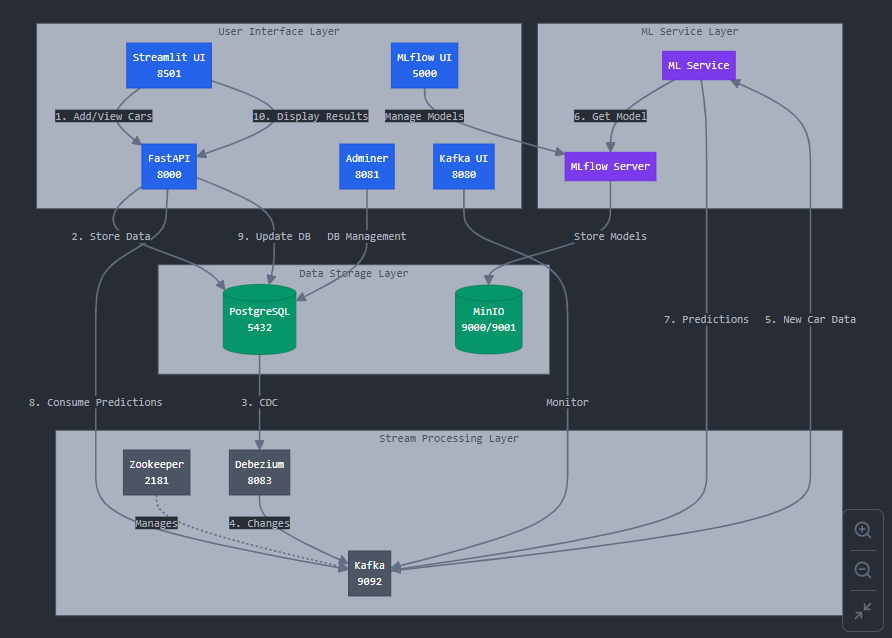Image resolution: width=892 pixels, height=638 pixels.
Task: Select the purple ML Service node
Action: (697, 65)
